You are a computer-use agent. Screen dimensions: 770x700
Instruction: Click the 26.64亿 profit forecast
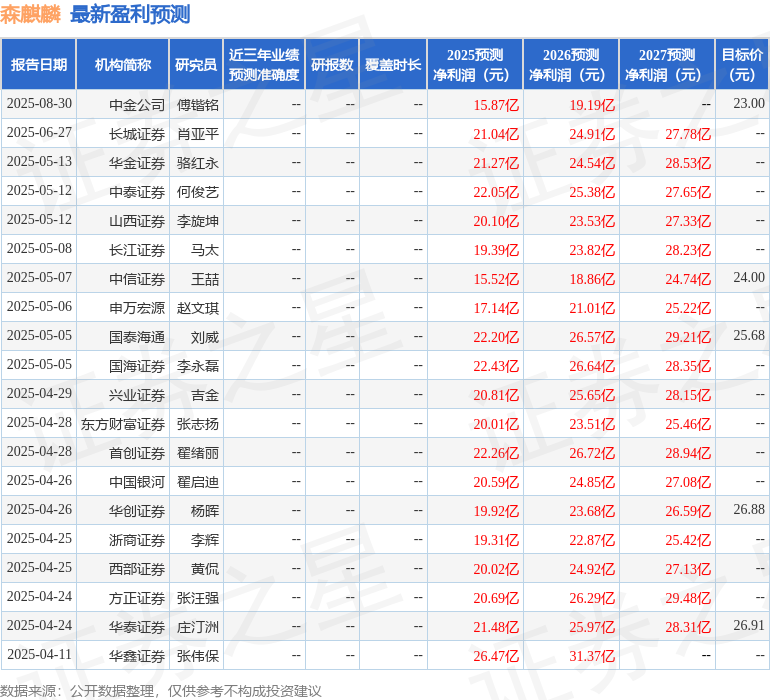pyautogui.click(x=592, y=365)
